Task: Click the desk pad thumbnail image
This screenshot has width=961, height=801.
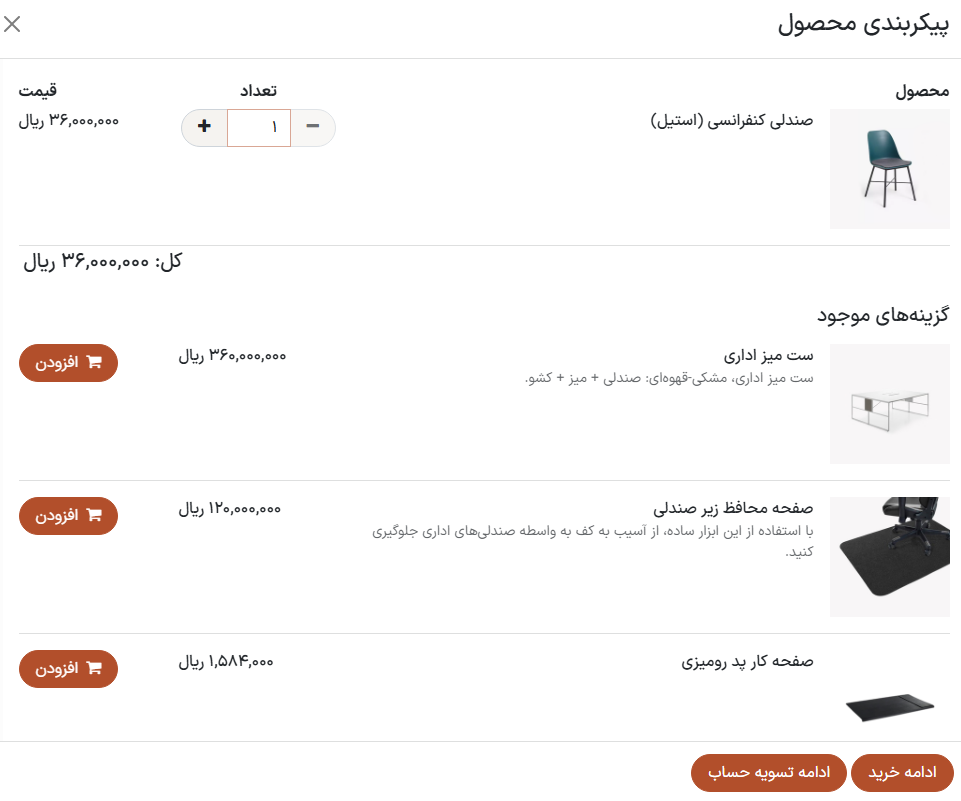Action: click(889, 706)
